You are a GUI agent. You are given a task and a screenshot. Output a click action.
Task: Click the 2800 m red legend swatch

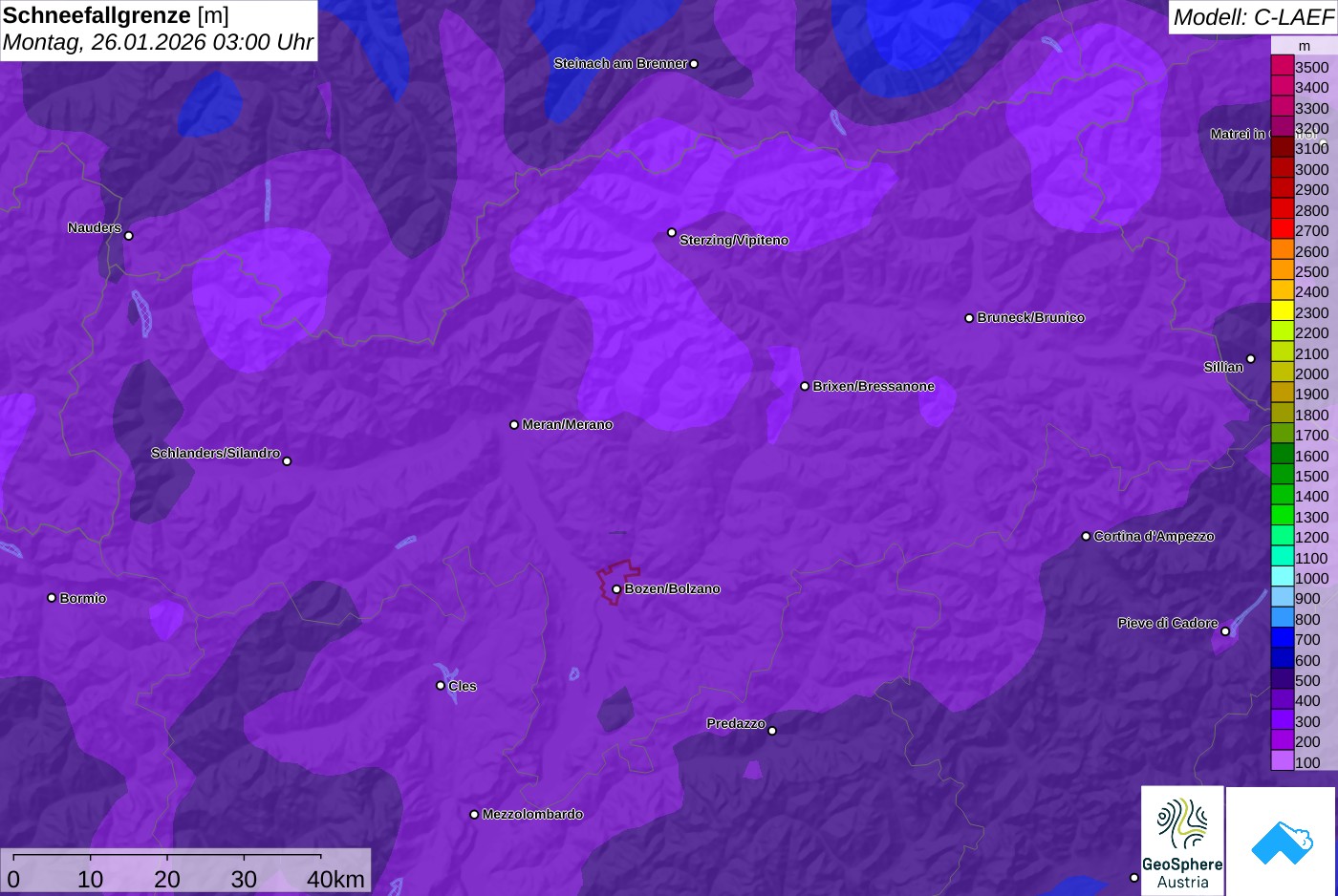tap(1282, 210)
